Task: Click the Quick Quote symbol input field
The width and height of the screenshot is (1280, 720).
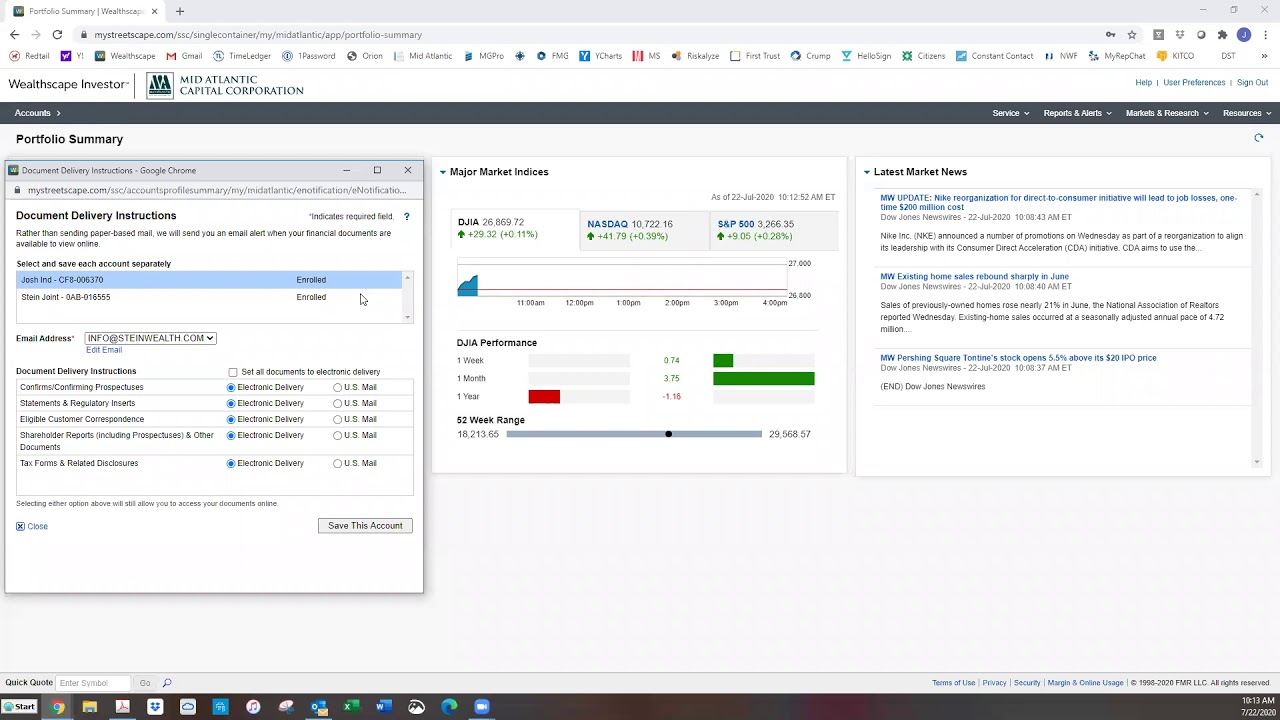Action: 93,683
